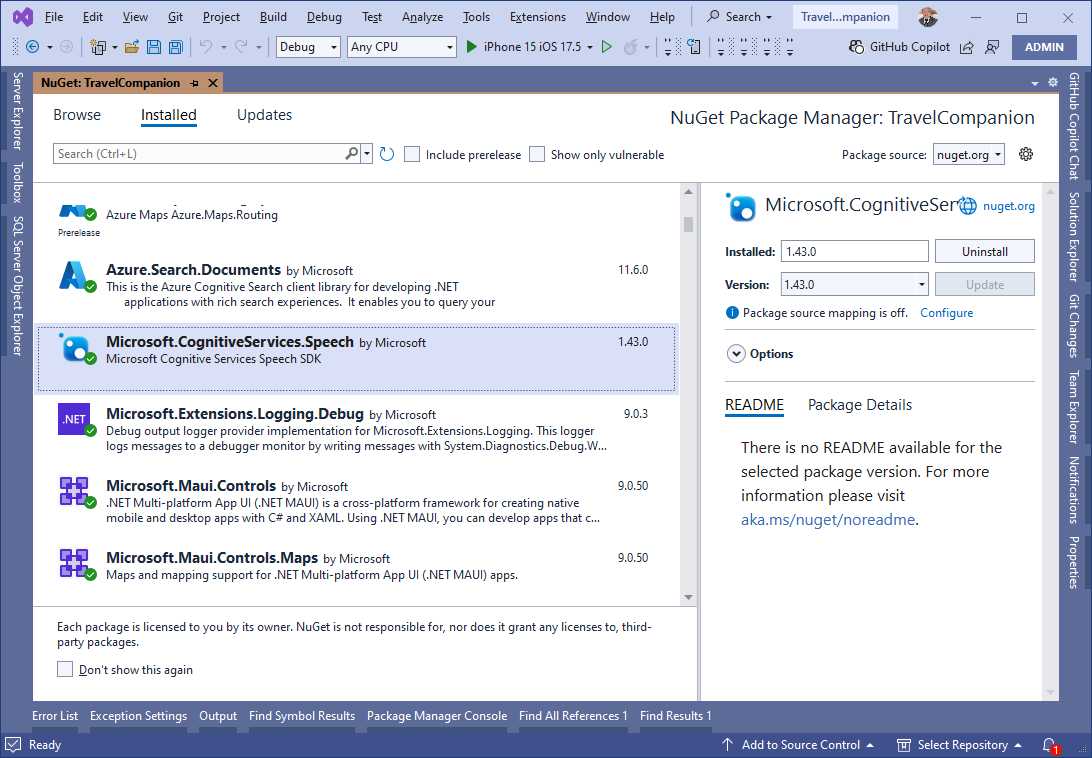This screenshot has height=758, width=1092.
Task: Switch to the Browse tab
Action: point(77,115)
